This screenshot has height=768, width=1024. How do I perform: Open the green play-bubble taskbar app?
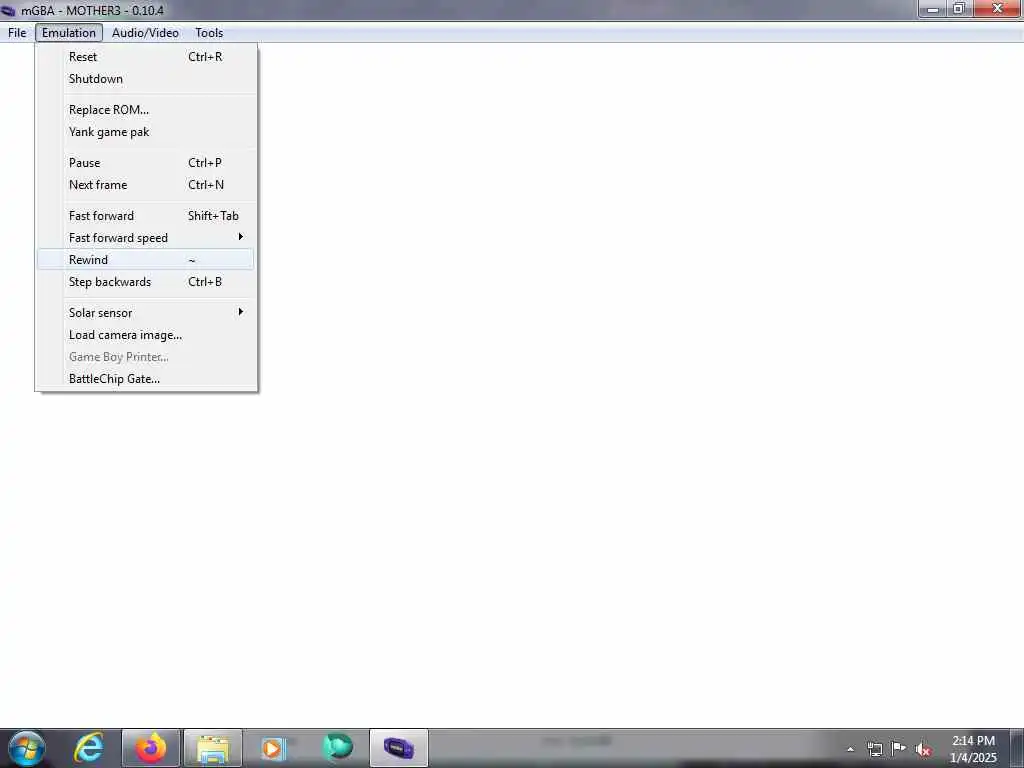(x=338, y=746)
